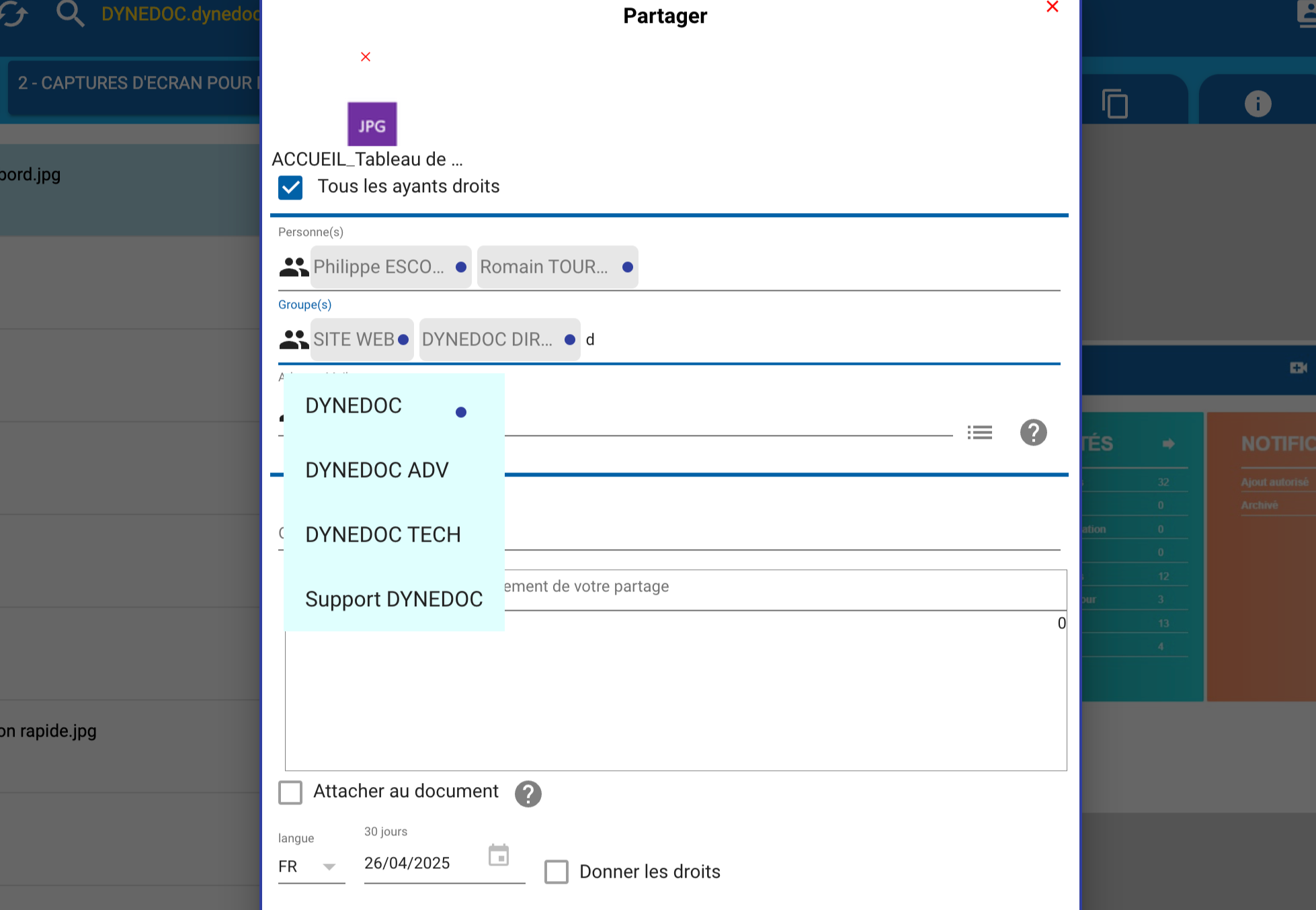Viewport: 1316px width, 910px height.
Task: Choose Support DYNEDOC from the suggestions
Action: click(394, 599)
